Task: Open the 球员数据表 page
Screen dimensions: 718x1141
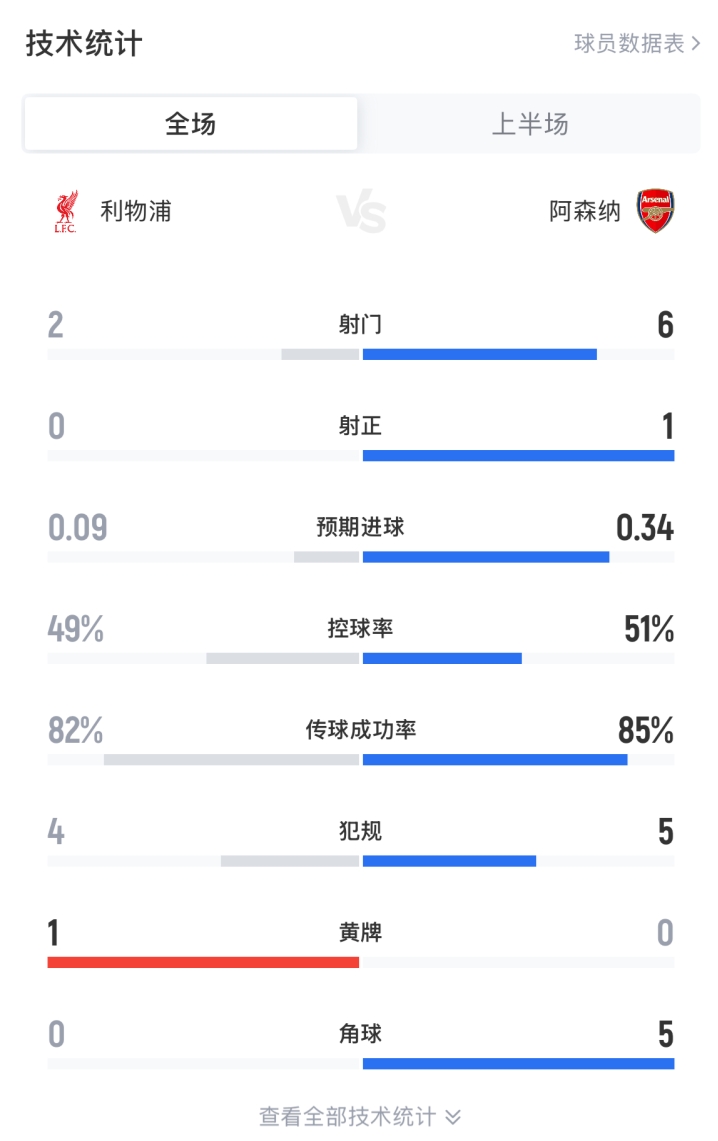Action: (x=630, y=42)
